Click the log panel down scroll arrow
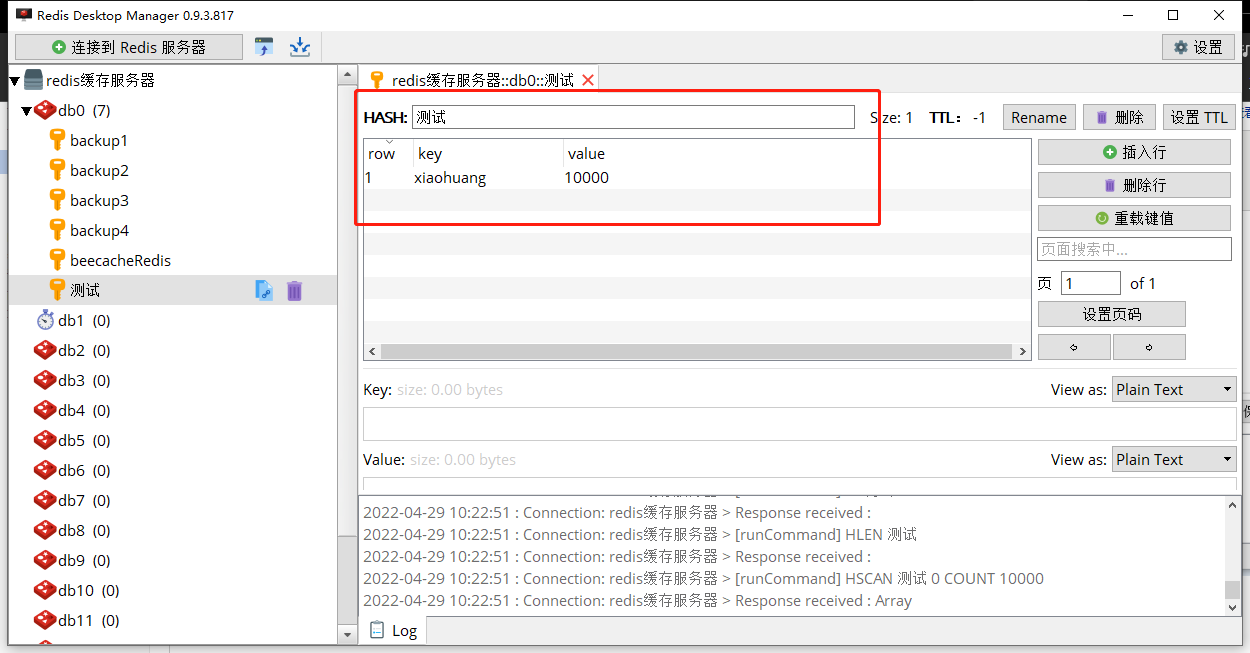Screen dimensions: 1250x653 (1232, 606)
